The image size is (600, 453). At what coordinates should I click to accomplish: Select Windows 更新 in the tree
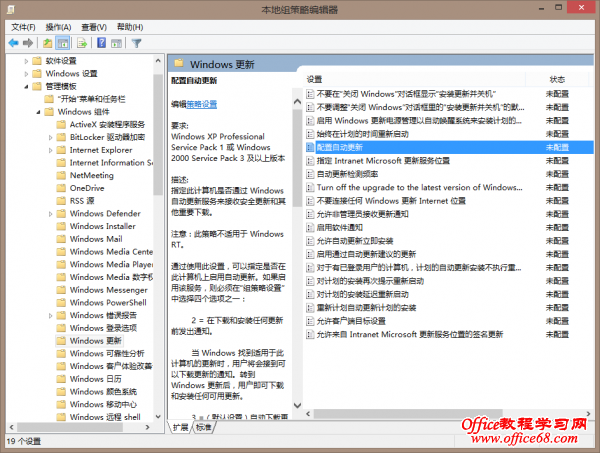click(x=95, y=341)
